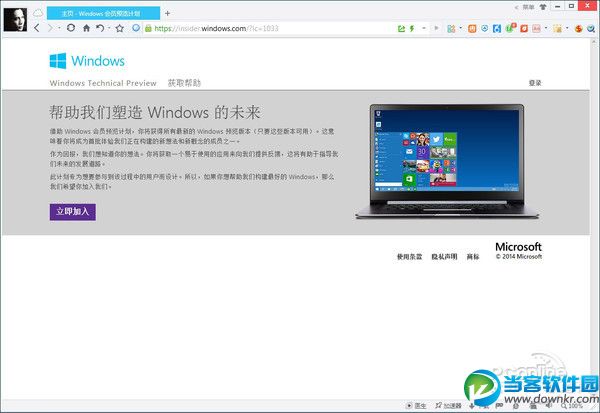This screenshot has height=413, width=600.
Task: Click the laptop Windows 10 preview image
Action: click(447, 161)
